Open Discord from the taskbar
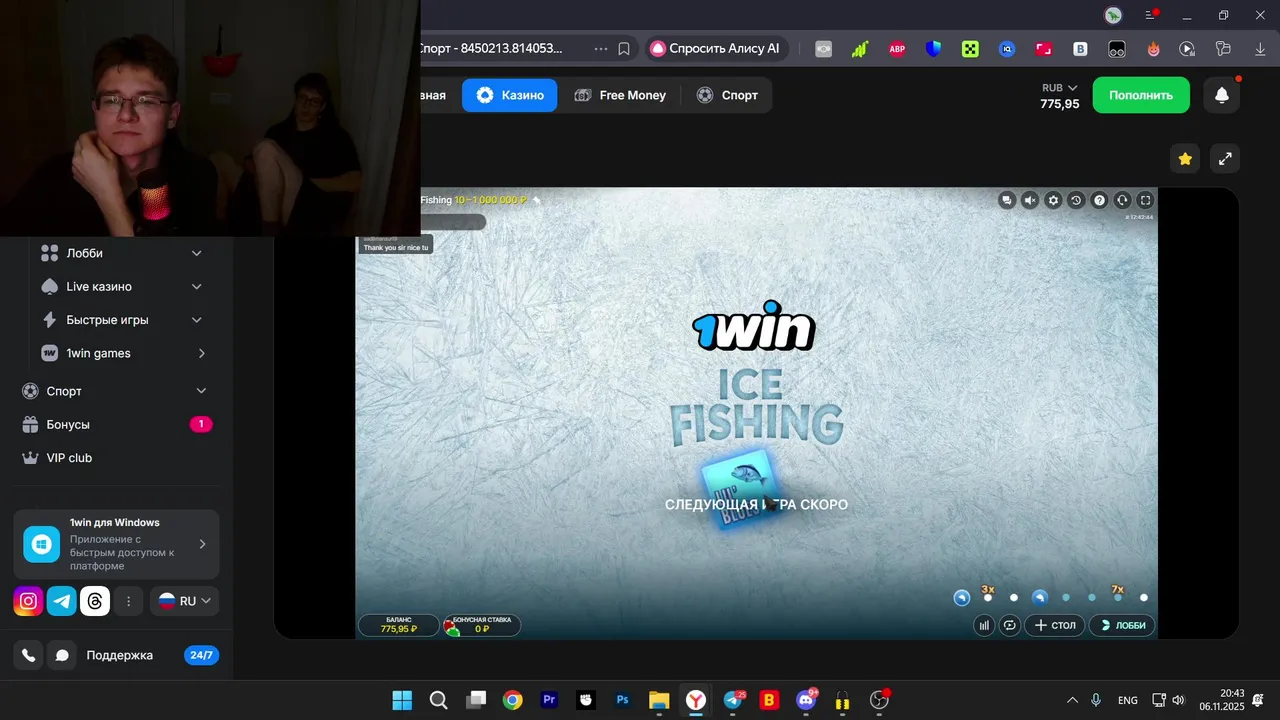 coord(806,700)
